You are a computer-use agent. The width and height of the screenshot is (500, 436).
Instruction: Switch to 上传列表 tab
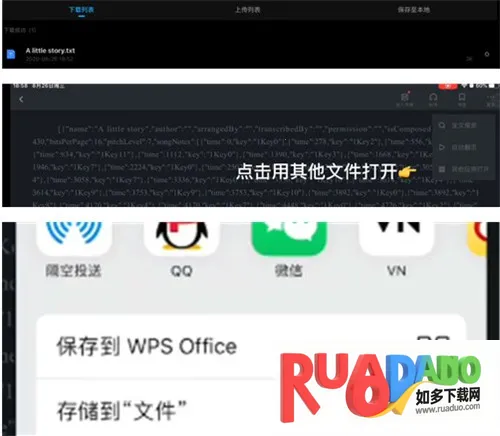coord(247,10)
